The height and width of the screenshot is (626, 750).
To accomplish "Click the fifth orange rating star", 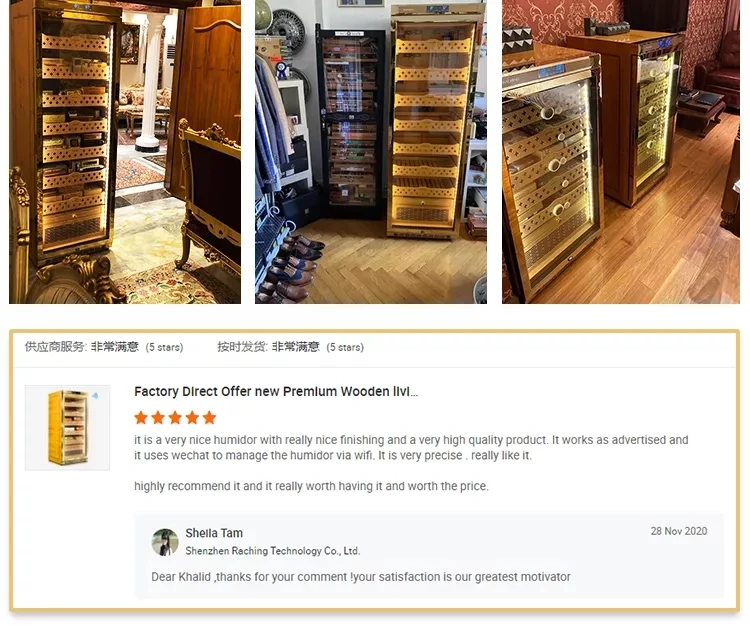I will (210, 417).
